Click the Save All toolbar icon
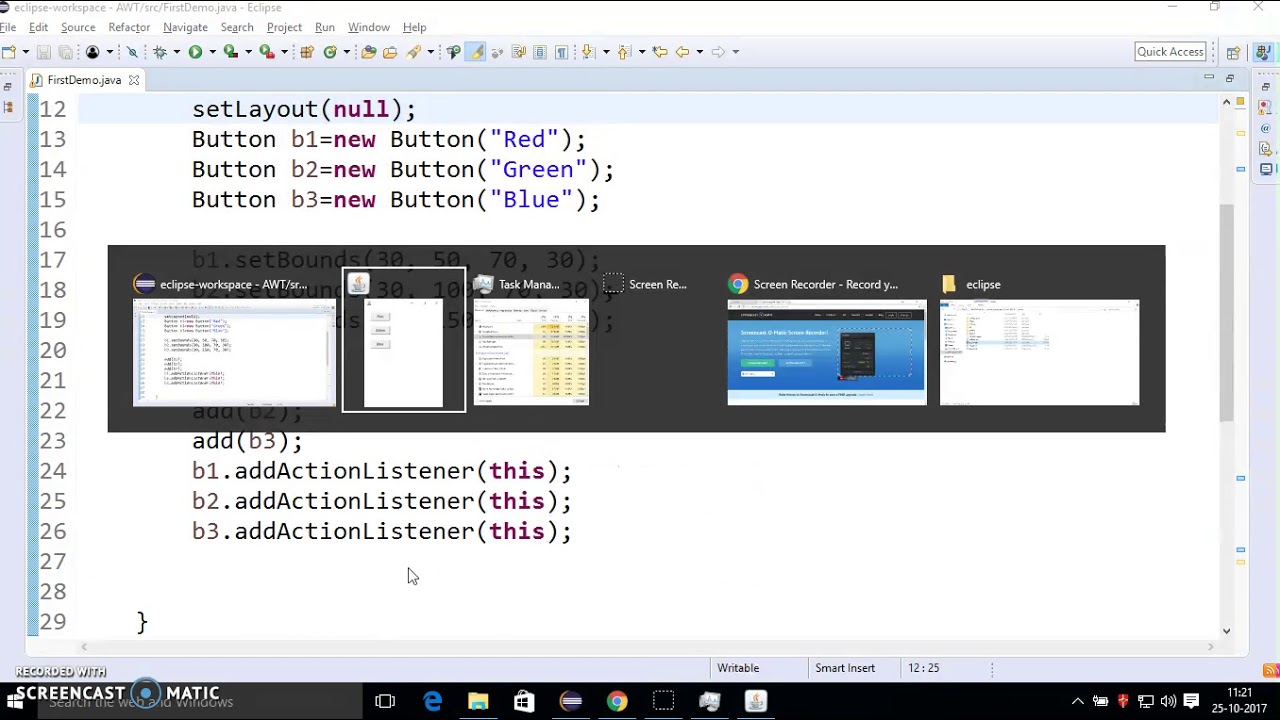 click(x=65, y=52)
